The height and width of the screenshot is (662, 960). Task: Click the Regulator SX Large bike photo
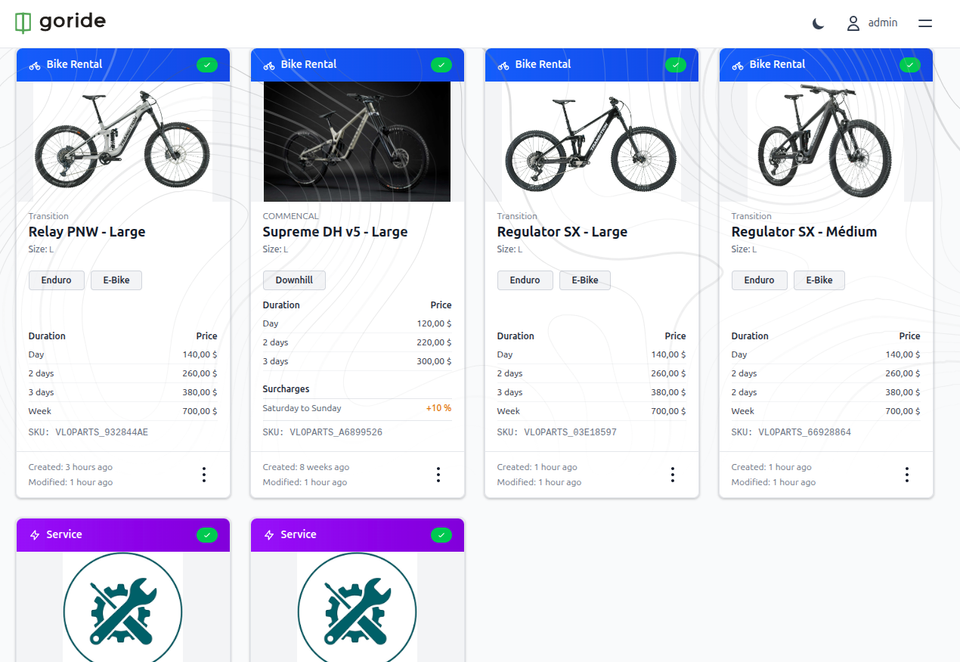[591, 140]
